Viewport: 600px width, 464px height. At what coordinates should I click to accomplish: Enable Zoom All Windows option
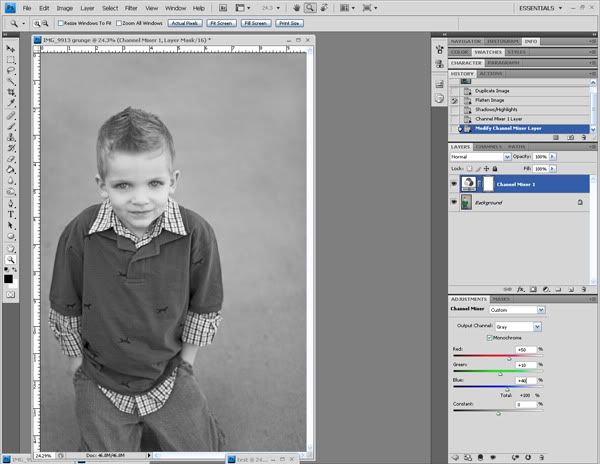click(x=119, y=23)
